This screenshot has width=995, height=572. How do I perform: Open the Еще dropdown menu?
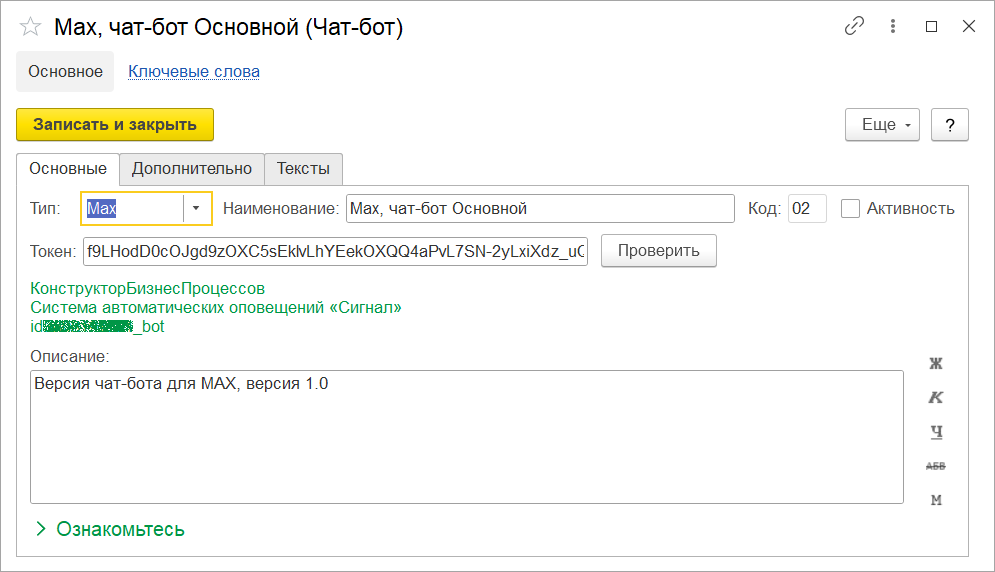pyautogui.click(x=882, y=125)
